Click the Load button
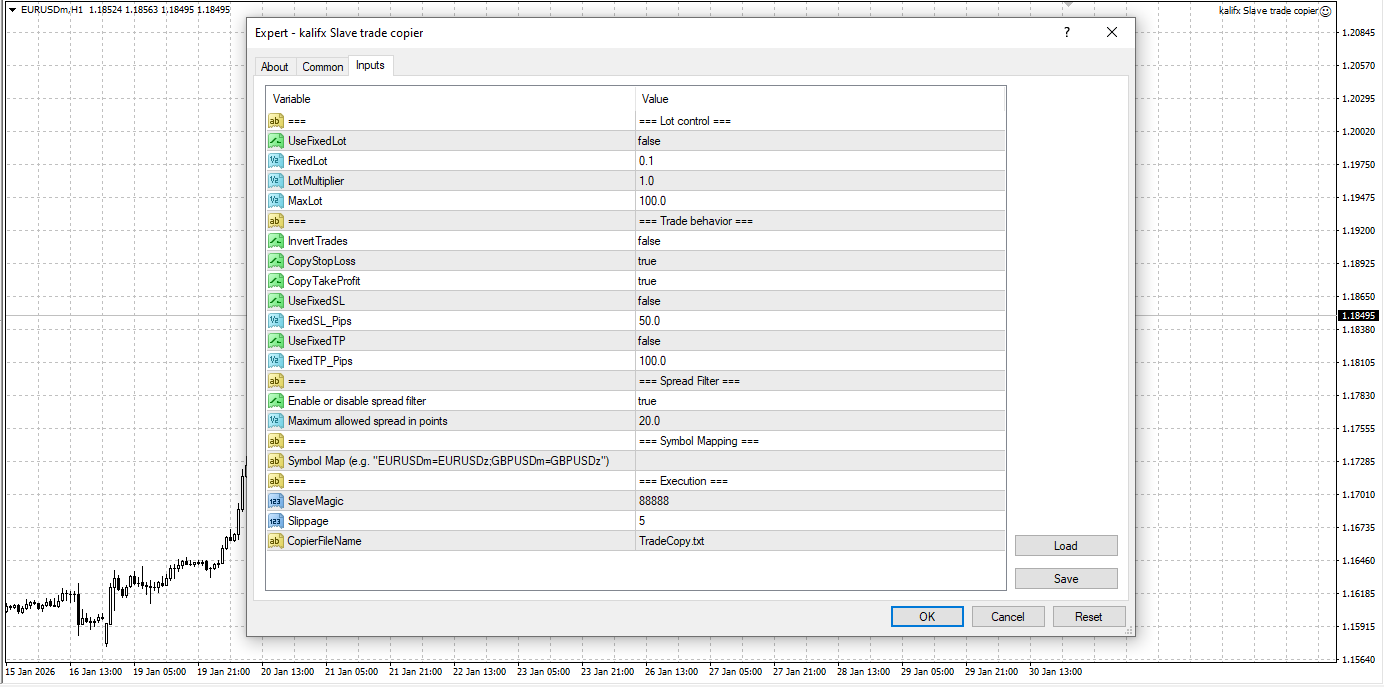Screen dimensions: 1384x687 point(1066,545)
